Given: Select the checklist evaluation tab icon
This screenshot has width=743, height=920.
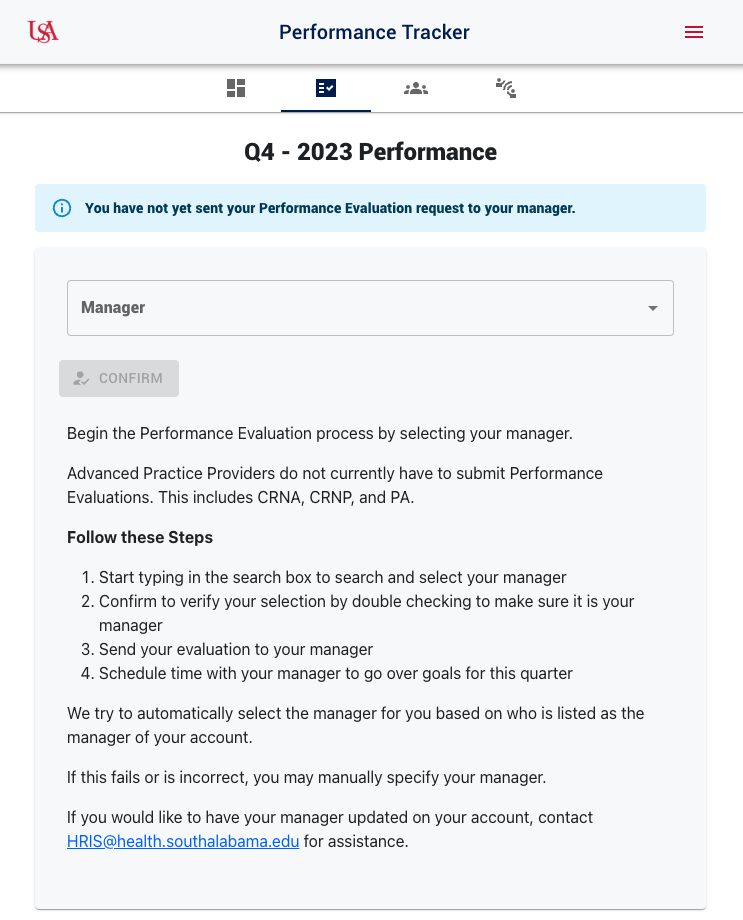Looking at the screenshot, I should pyautogui.click(x=326, y=88).
